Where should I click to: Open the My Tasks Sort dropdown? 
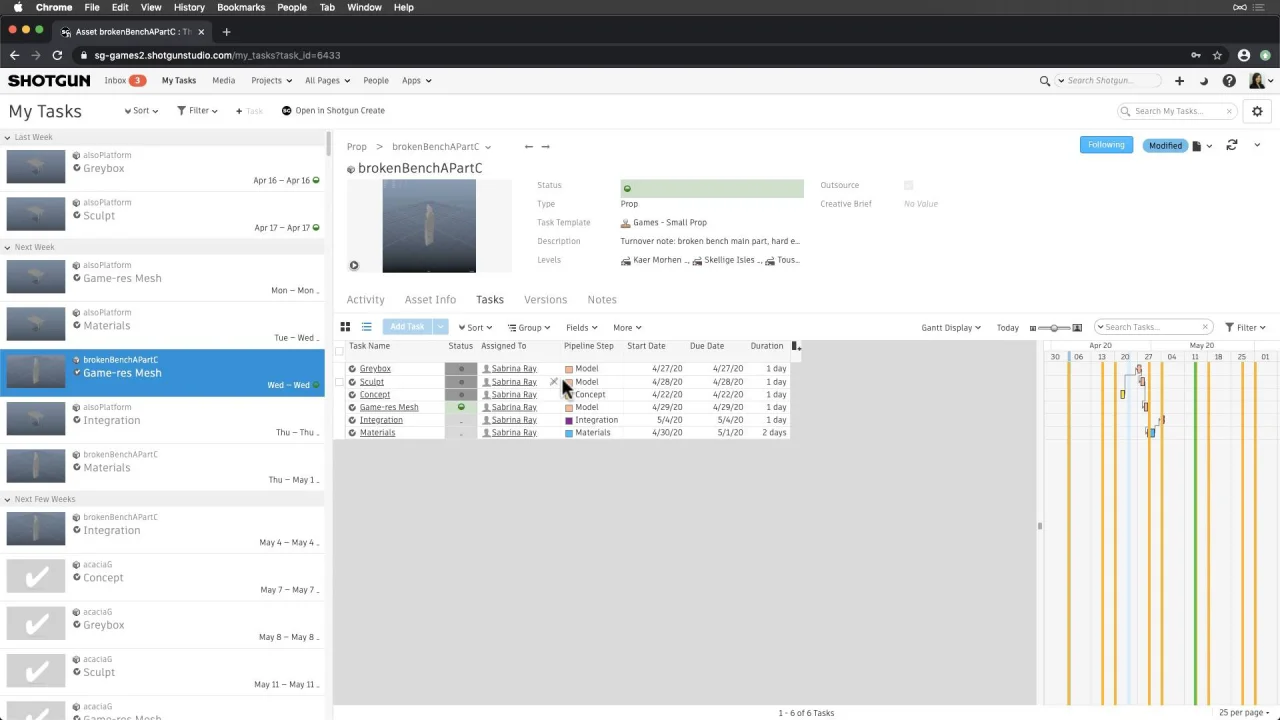click(141, 111)
